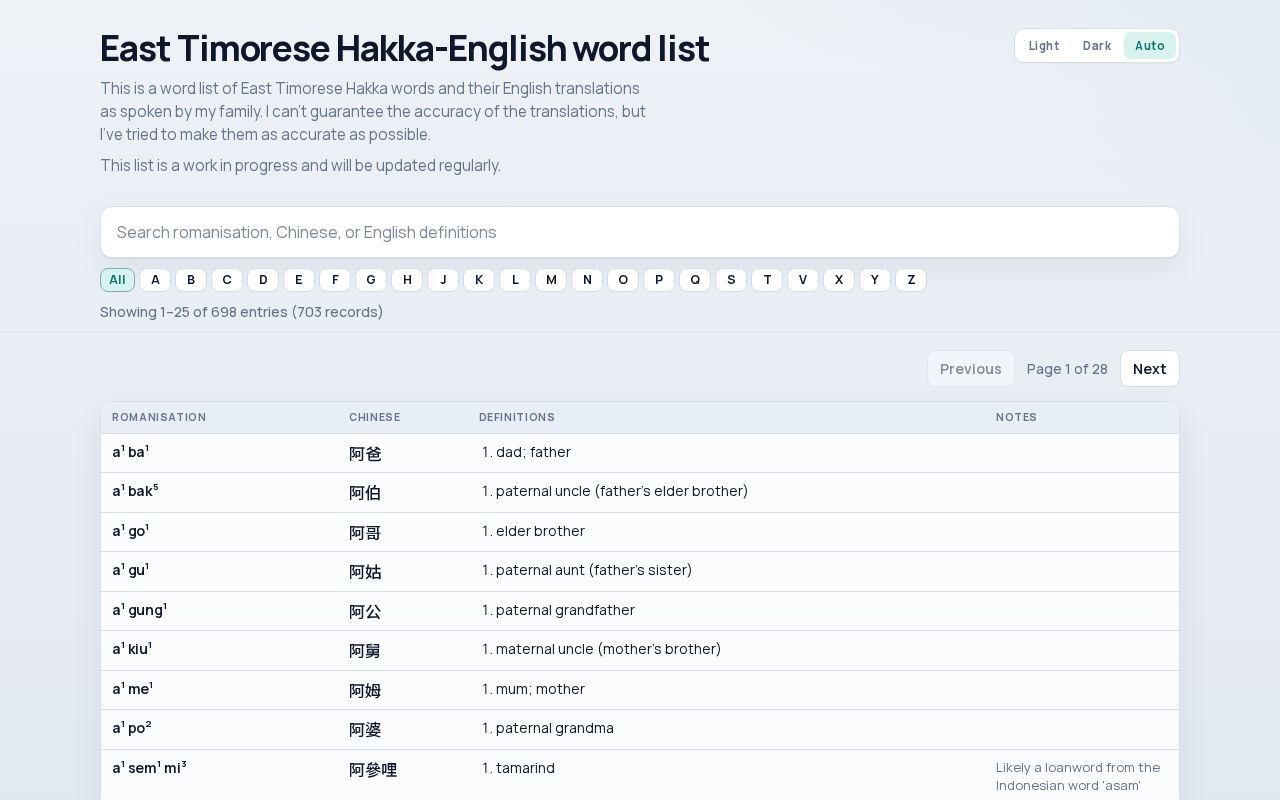The width and height of the screenshot is (1280, 800).
Task: Click the definition 'tamarind'
Action: [x=525, y=768]
